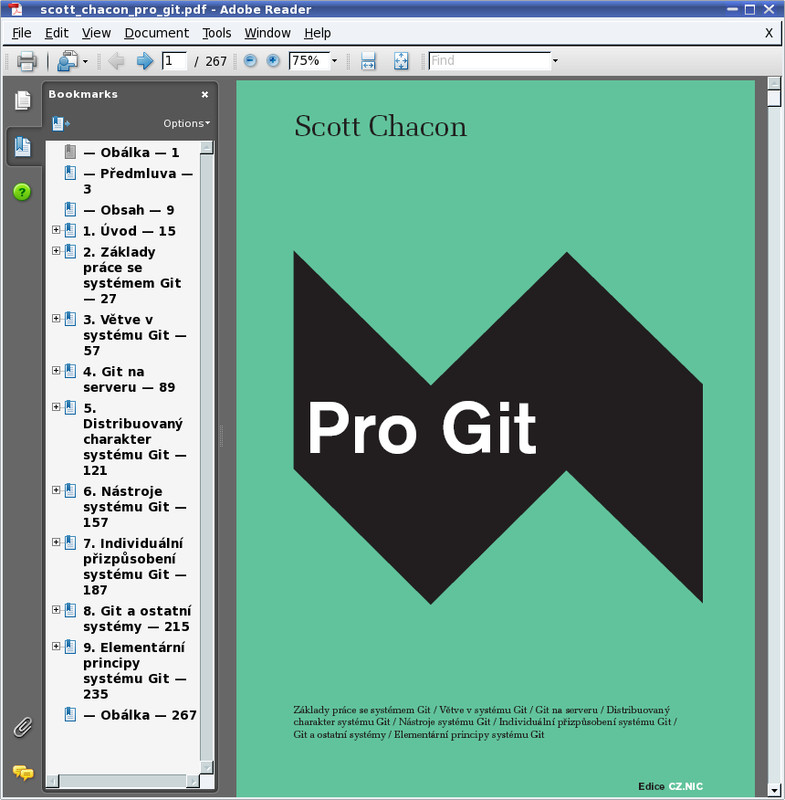Click bookmarks panel scroll up arrow
785x800 pixels.
point(207,148)
